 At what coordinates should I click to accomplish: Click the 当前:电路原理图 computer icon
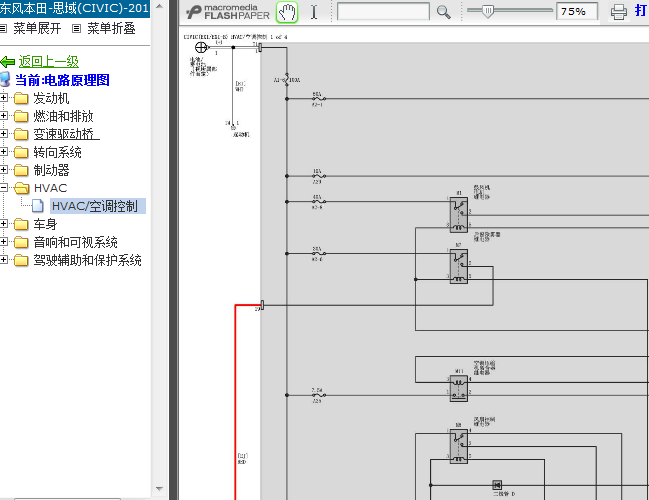click(5, 79)
